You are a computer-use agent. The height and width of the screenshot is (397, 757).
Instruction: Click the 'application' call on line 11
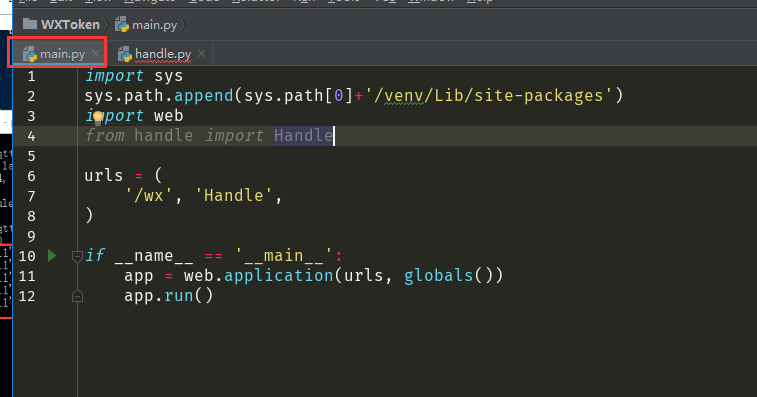pos(279,276)
